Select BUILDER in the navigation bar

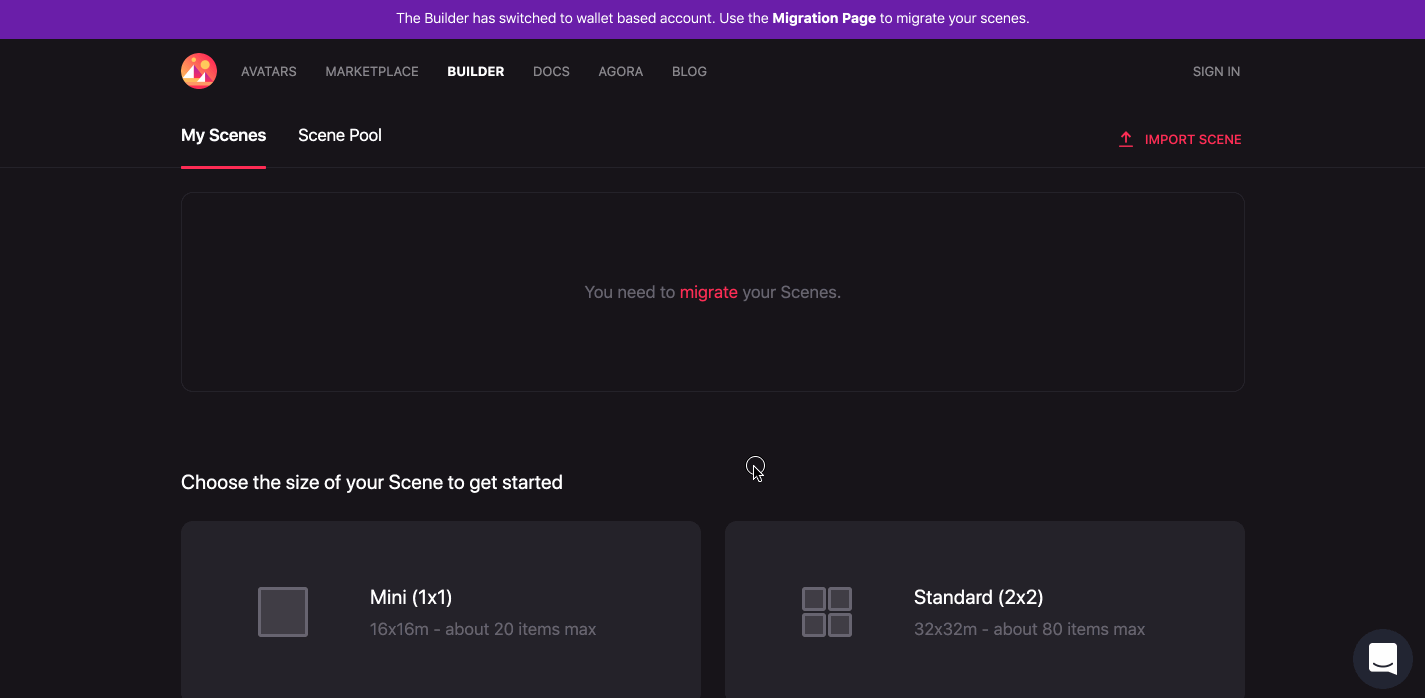475,71
